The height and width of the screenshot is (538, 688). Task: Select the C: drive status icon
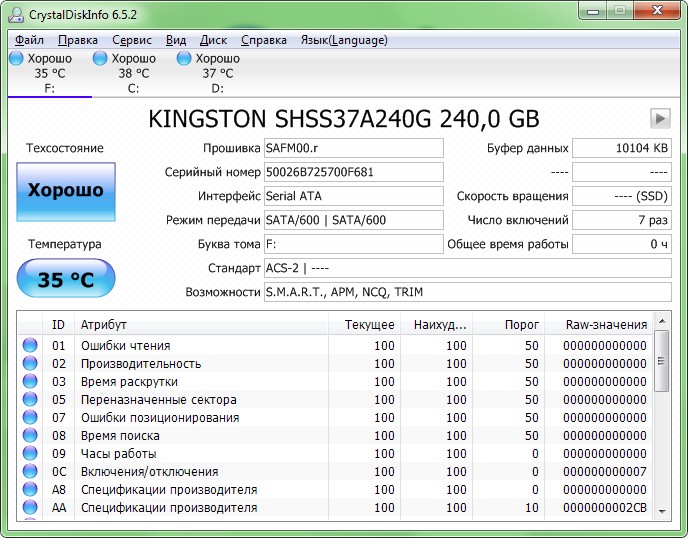click(x=100, y=58)
